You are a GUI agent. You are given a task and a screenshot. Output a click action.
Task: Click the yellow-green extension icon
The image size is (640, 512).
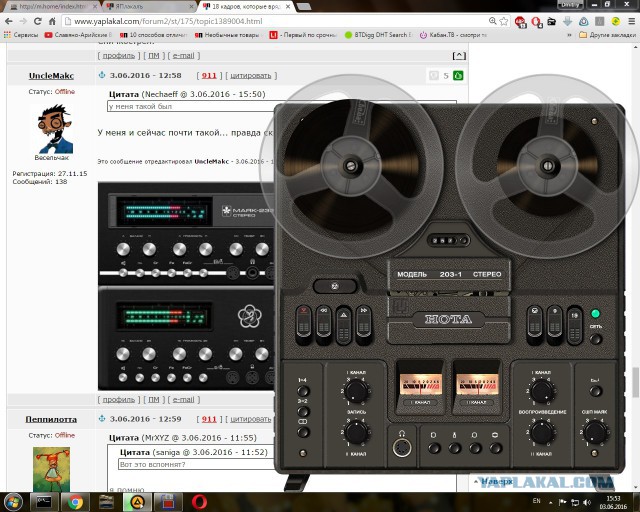pos(616,21)
